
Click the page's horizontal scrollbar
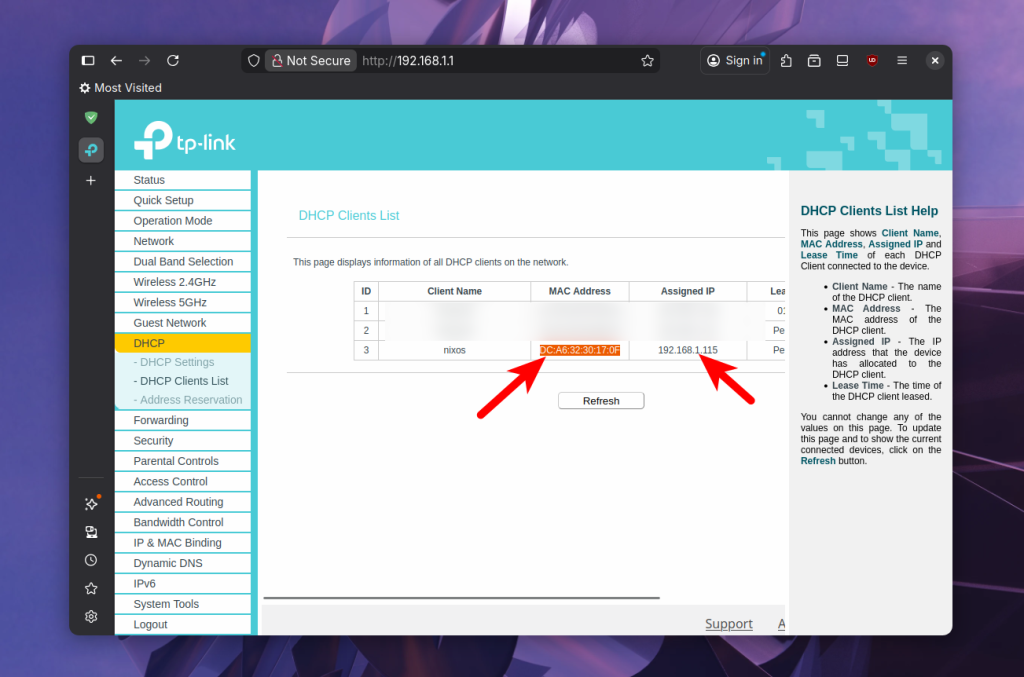[460, 598]
